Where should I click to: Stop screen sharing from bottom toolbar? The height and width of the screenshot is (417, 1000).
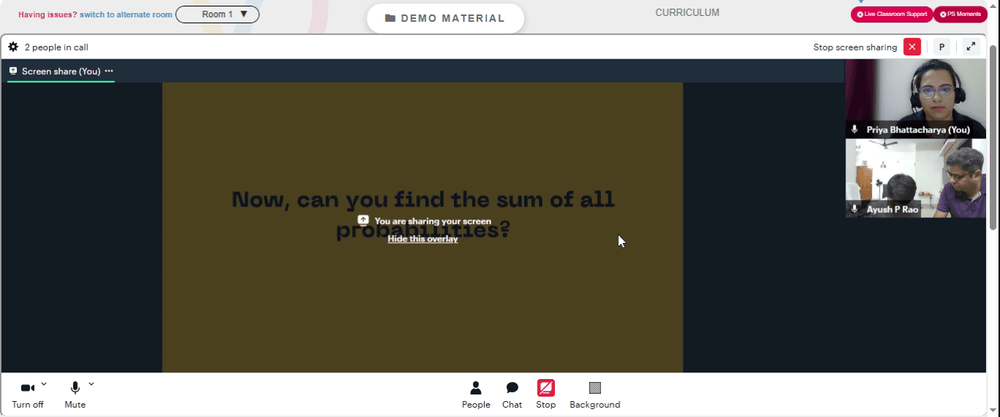546,395
